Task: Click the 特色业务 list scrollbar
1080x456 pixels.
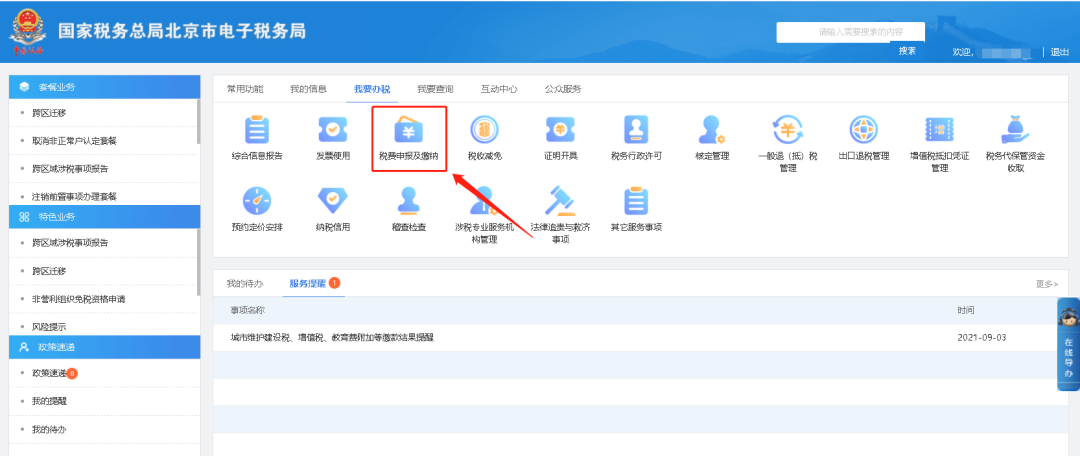Action: coord(198,262)
